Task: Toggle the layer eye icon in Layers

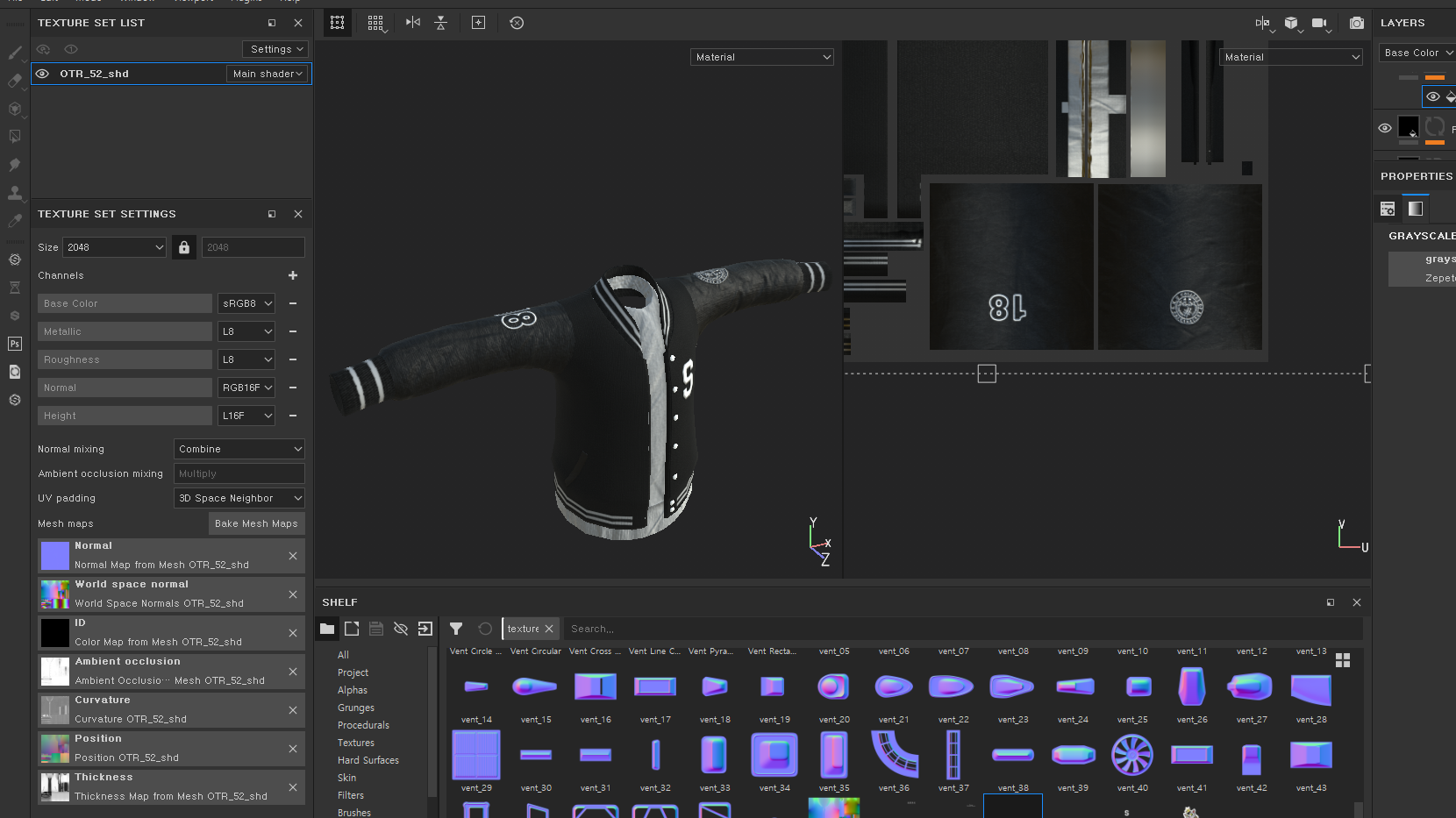Action: (x=1385, y=128)
